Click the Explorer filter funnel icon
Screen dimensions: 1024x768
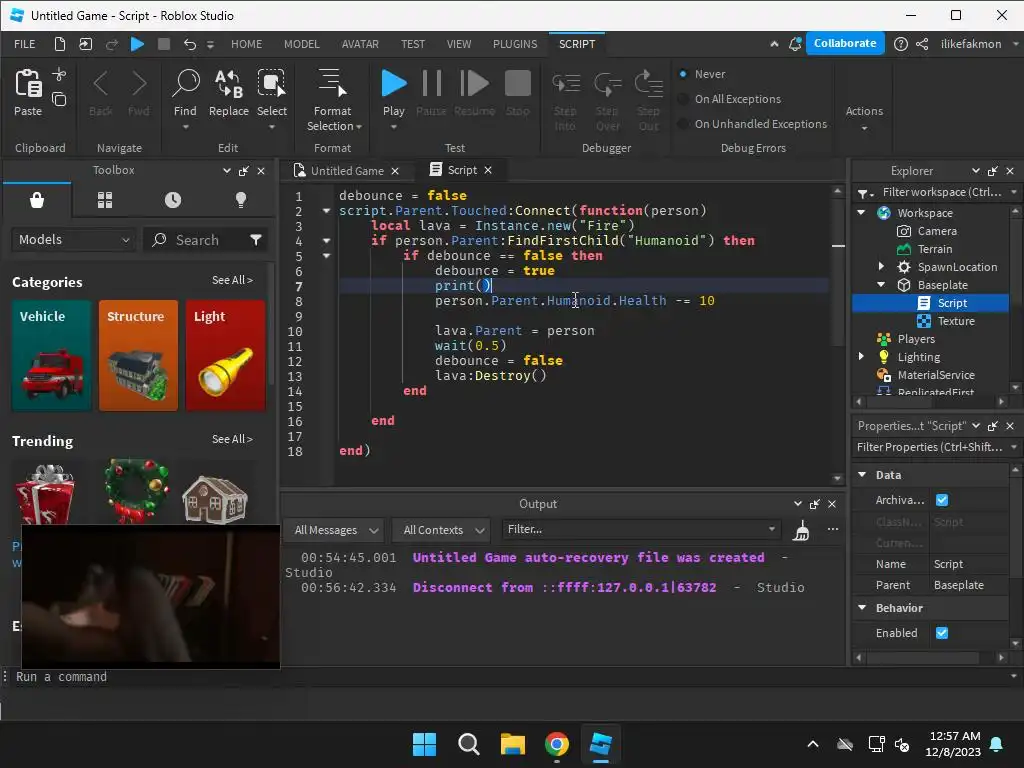point(865,193)
